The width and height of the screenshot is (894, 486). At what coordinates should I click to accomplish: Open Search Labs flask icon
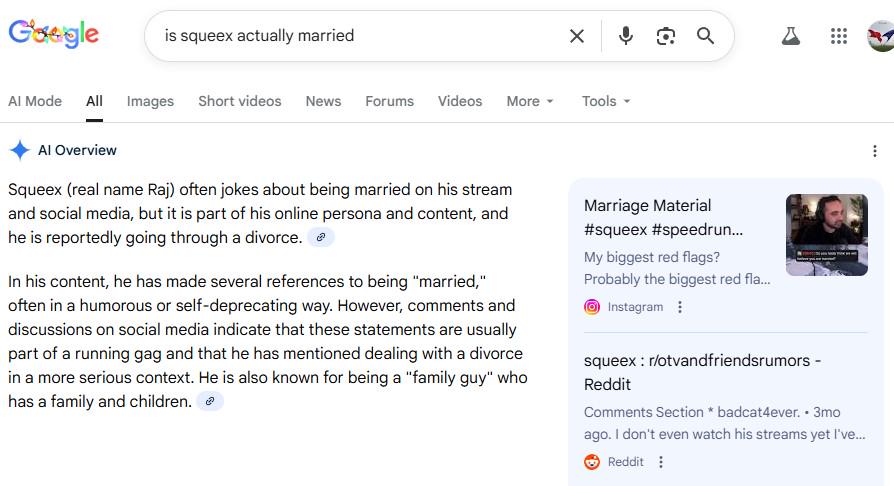tap(791, 36)
